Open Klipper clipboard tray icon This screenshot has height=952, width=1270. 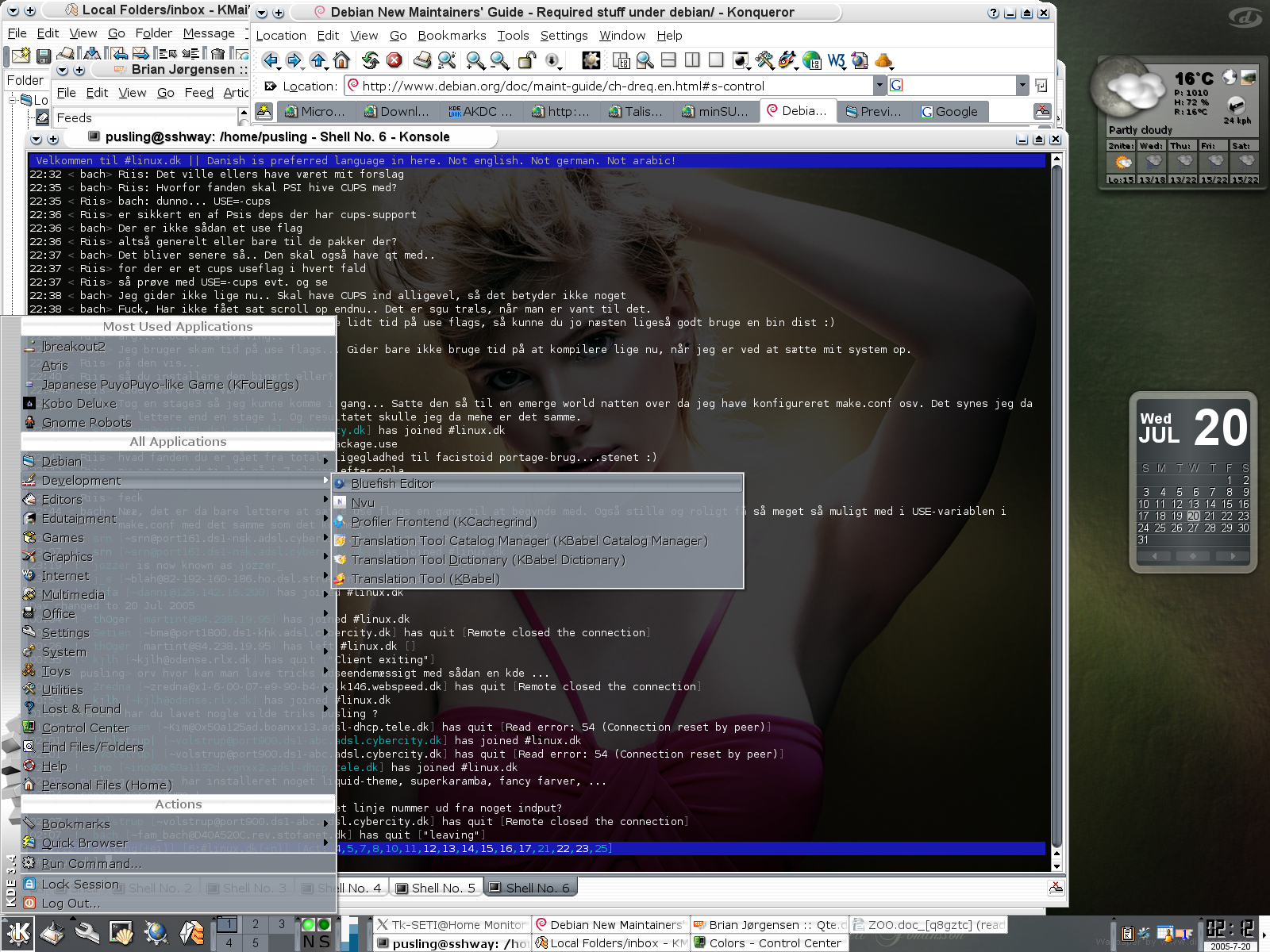pyautogui.click(x=1127, y=934)
